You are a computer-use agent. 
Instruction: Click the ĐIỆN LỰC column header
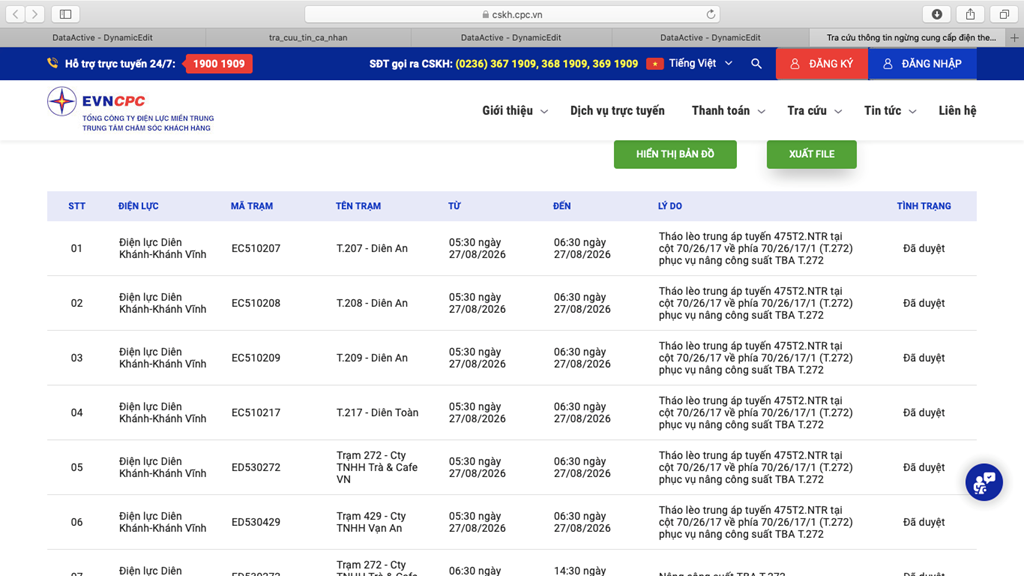click(x=138, y=206)
